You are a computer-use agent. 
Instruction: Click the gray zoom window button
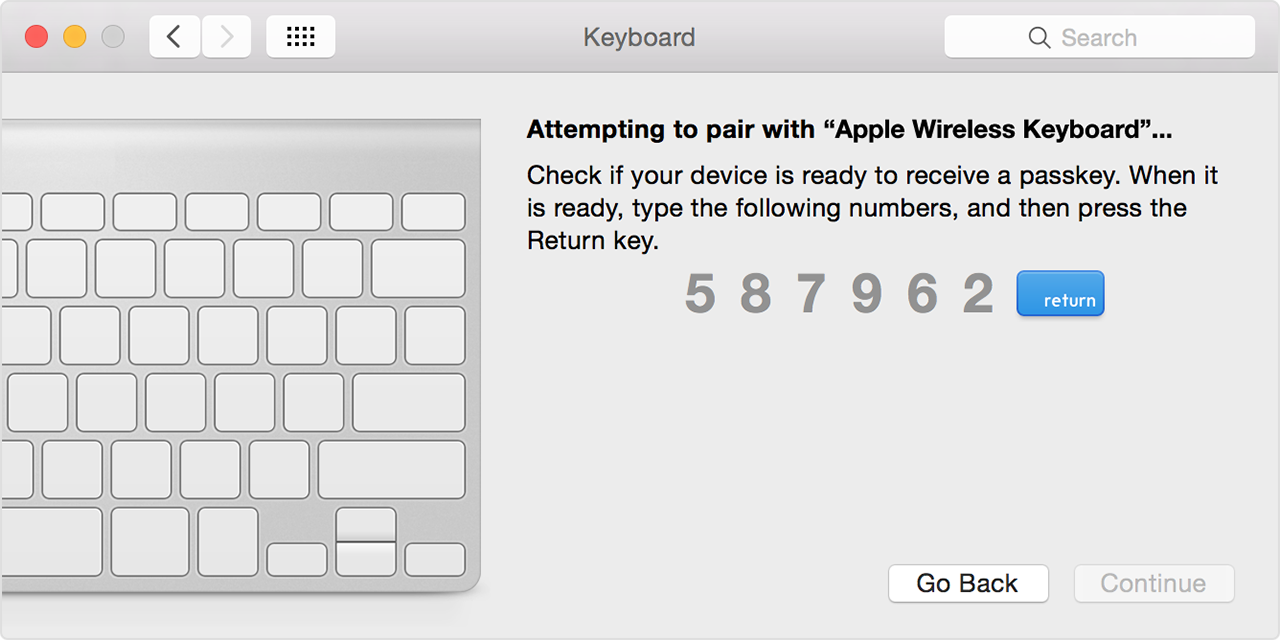[x=113, y=37]
